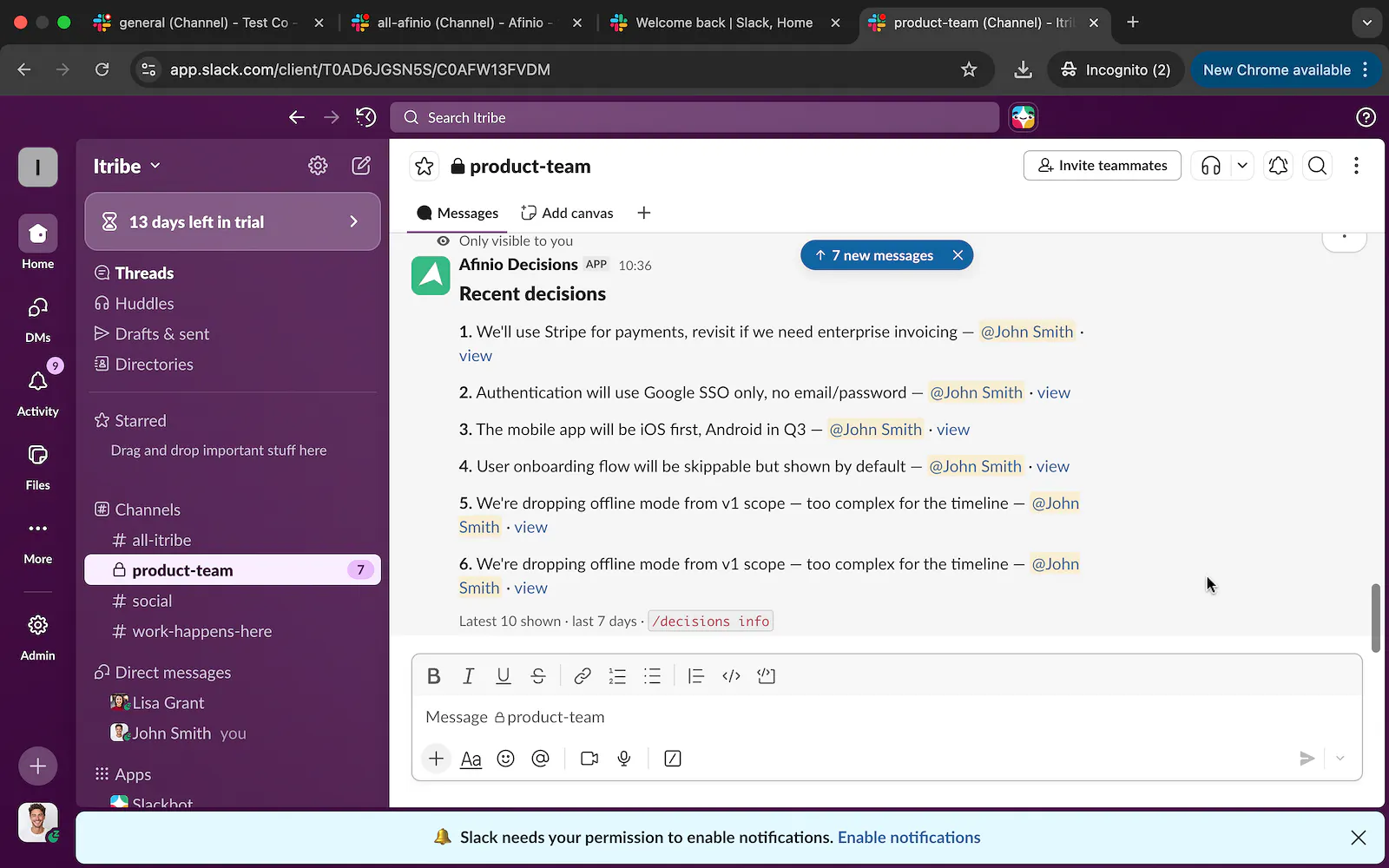Image resolution: width=1389 pixels, height=868 pixels.
Task: Insert a code block
Action: [766, 676]
